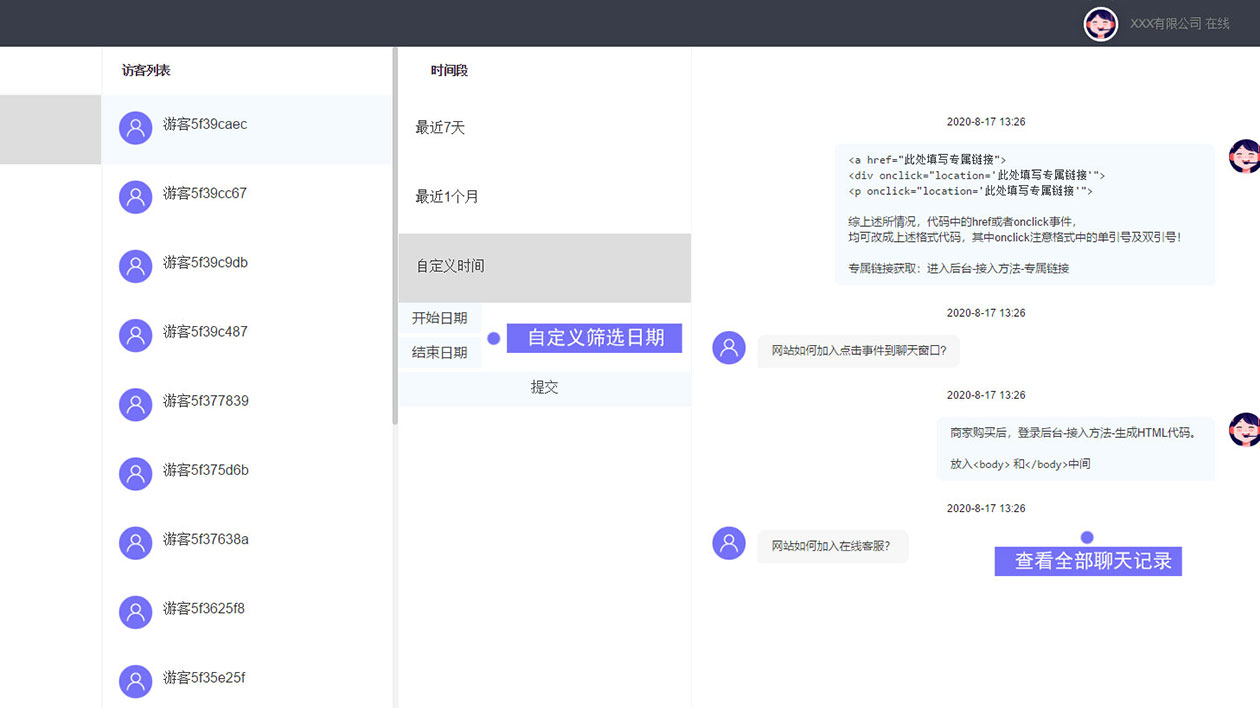Click the selected gray sidebar item

coord(50,129)
